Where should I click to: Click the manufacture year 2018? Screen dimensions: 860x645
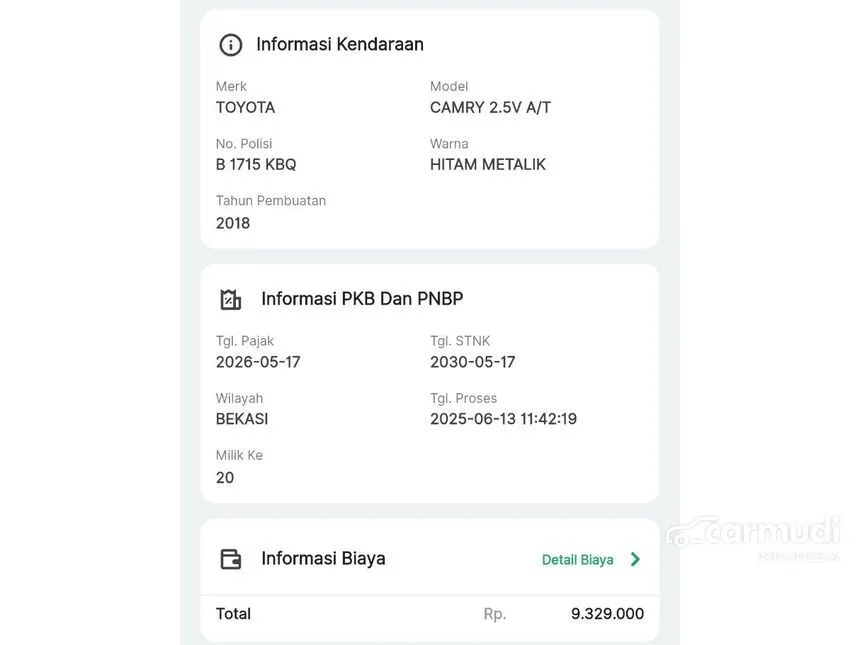click(233, 223)
